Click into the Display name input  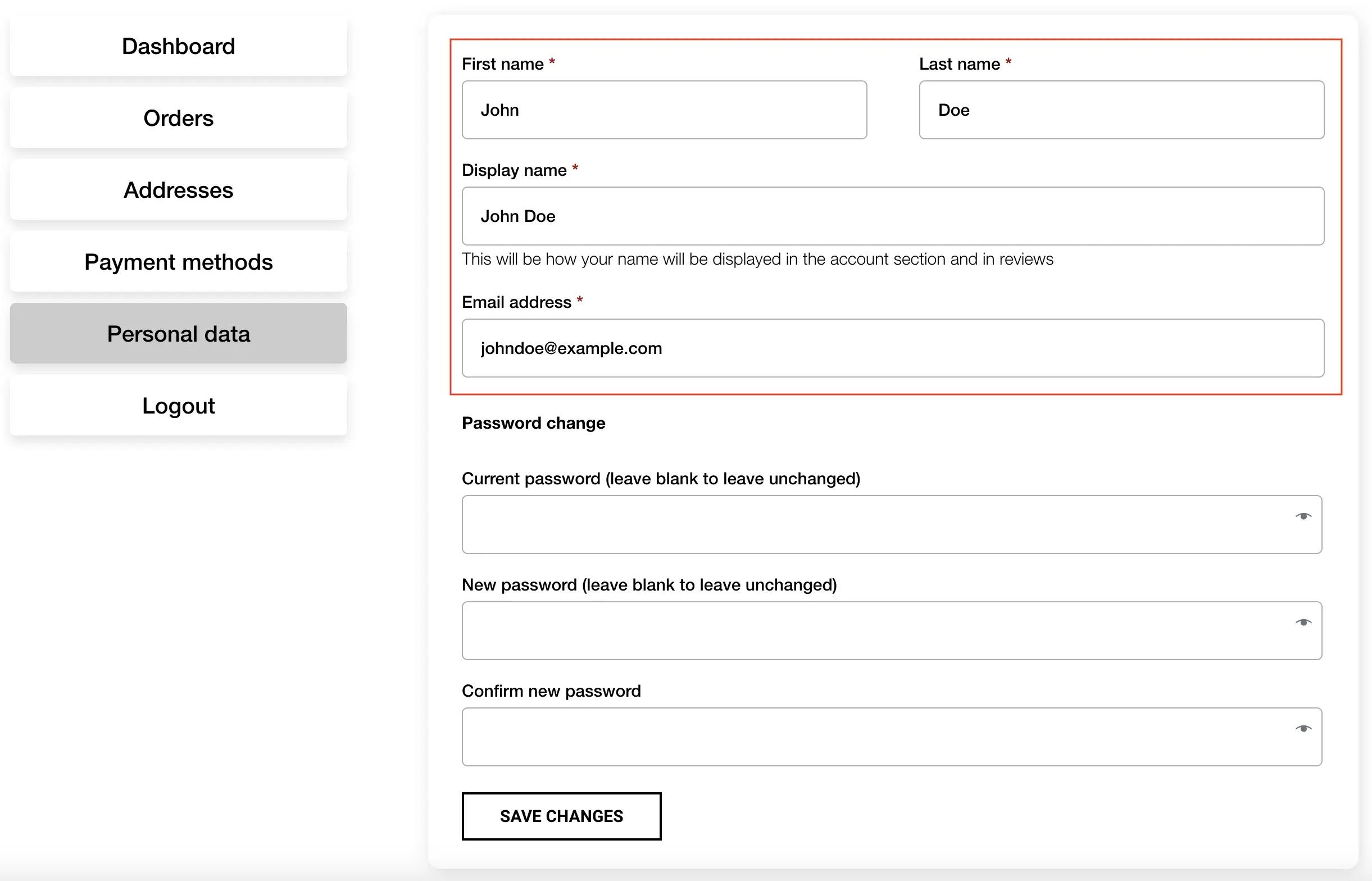click(x=892, y=216)
